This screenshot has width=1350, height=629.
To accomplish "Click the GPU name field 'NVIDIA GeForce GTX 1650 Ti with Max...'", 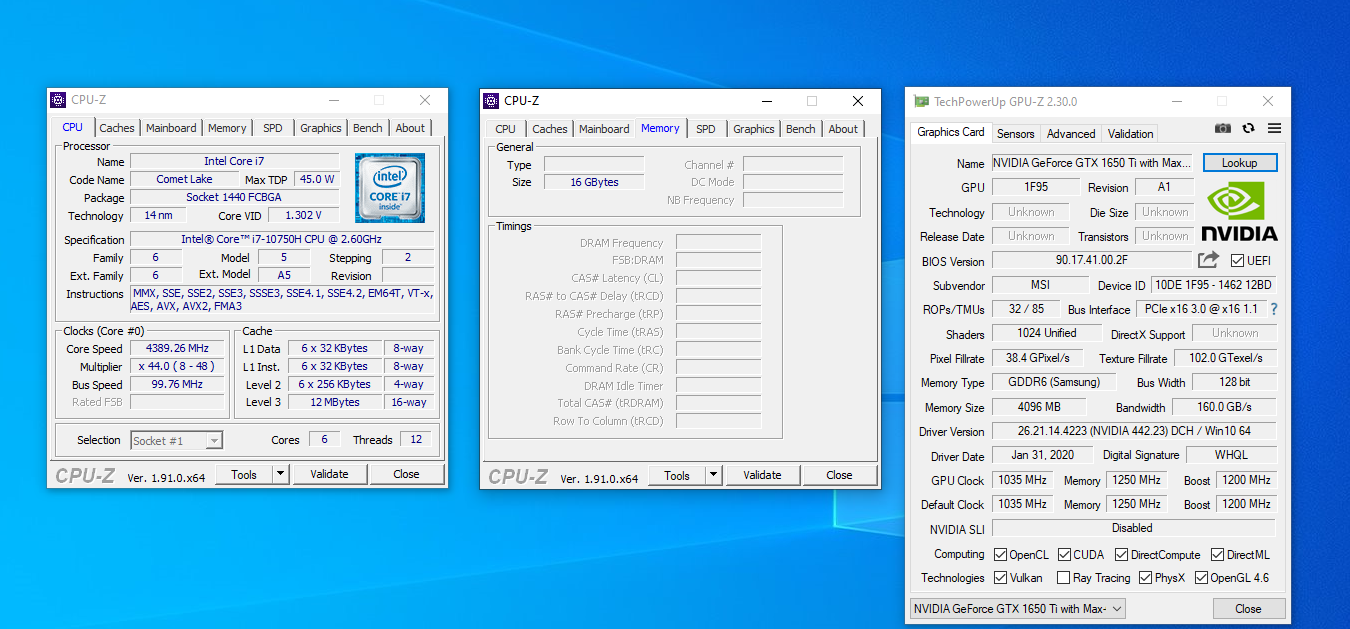I will point(1091,163).
